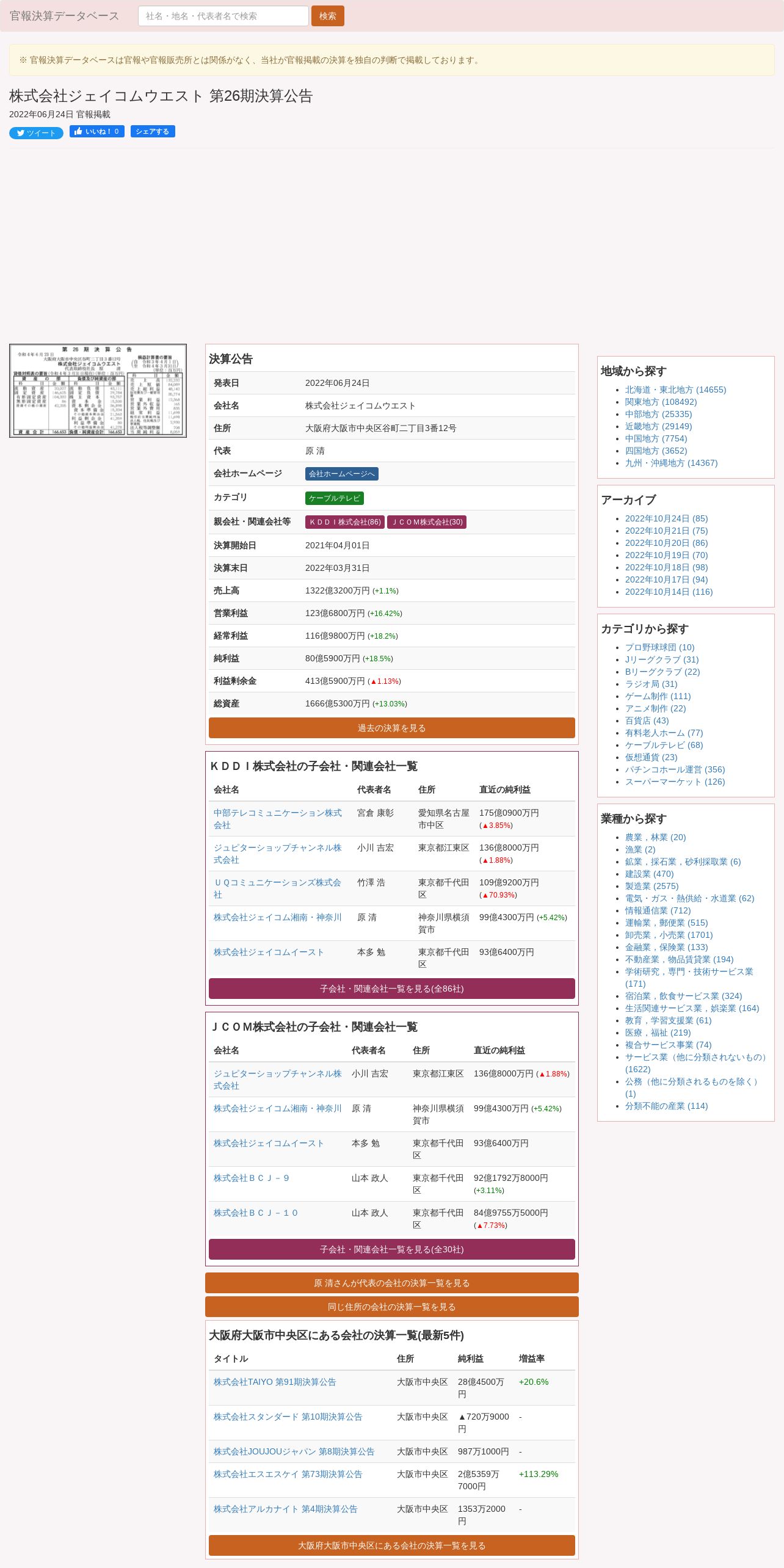View all 30 JCOM subsidiaries button
The height and width of the screenshot is (1568, 784).
coord(392,1249)
